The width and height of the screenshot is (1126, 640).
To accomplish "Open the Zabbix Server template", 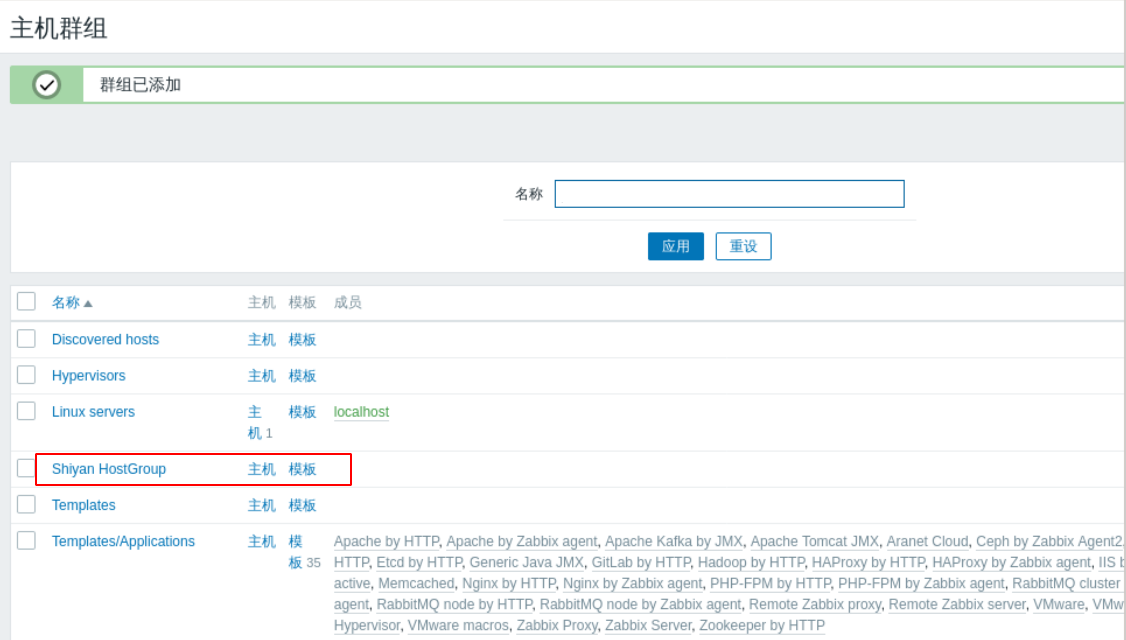I will click(x=649, y=625).
